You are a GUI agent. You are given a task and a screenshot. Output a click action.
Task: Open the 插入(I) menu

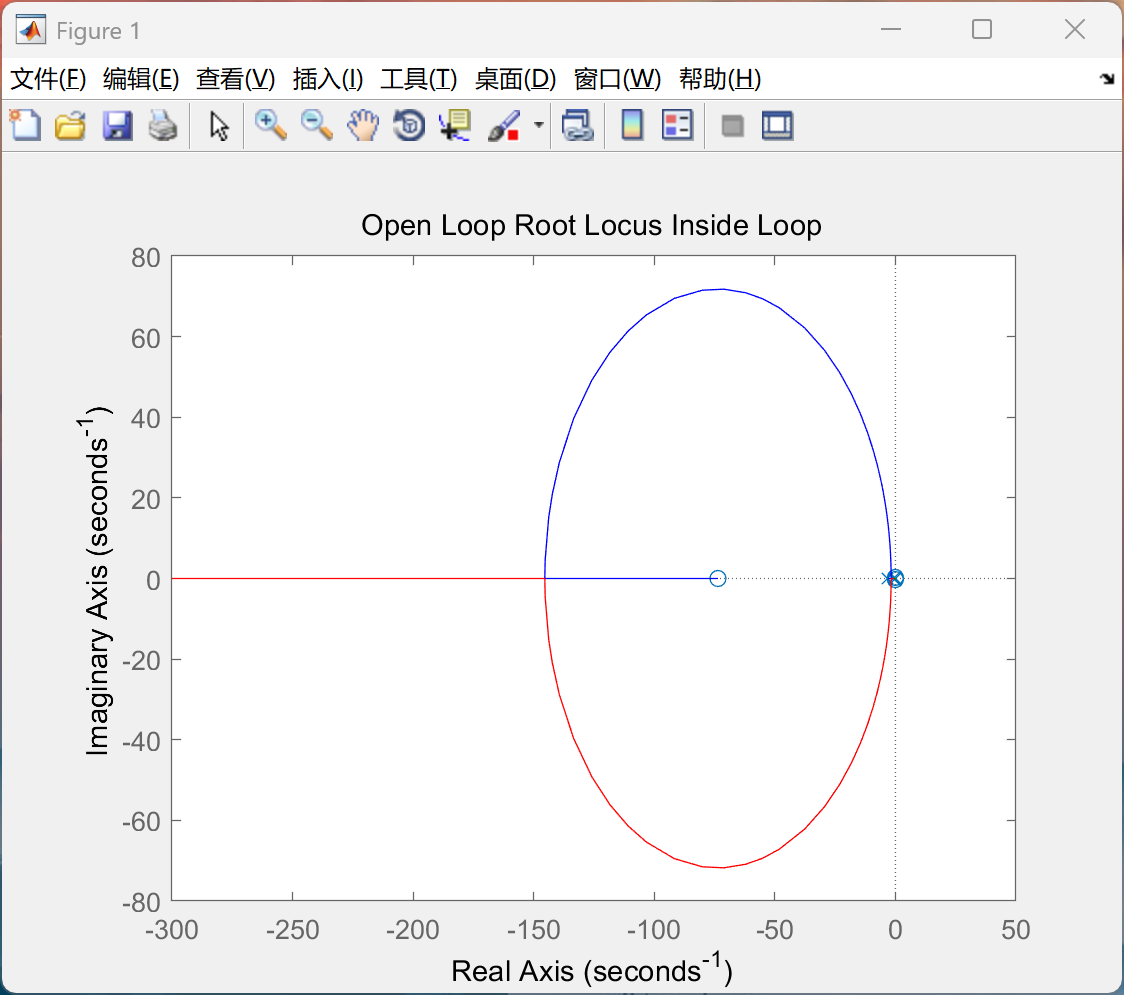click(328, 79)
